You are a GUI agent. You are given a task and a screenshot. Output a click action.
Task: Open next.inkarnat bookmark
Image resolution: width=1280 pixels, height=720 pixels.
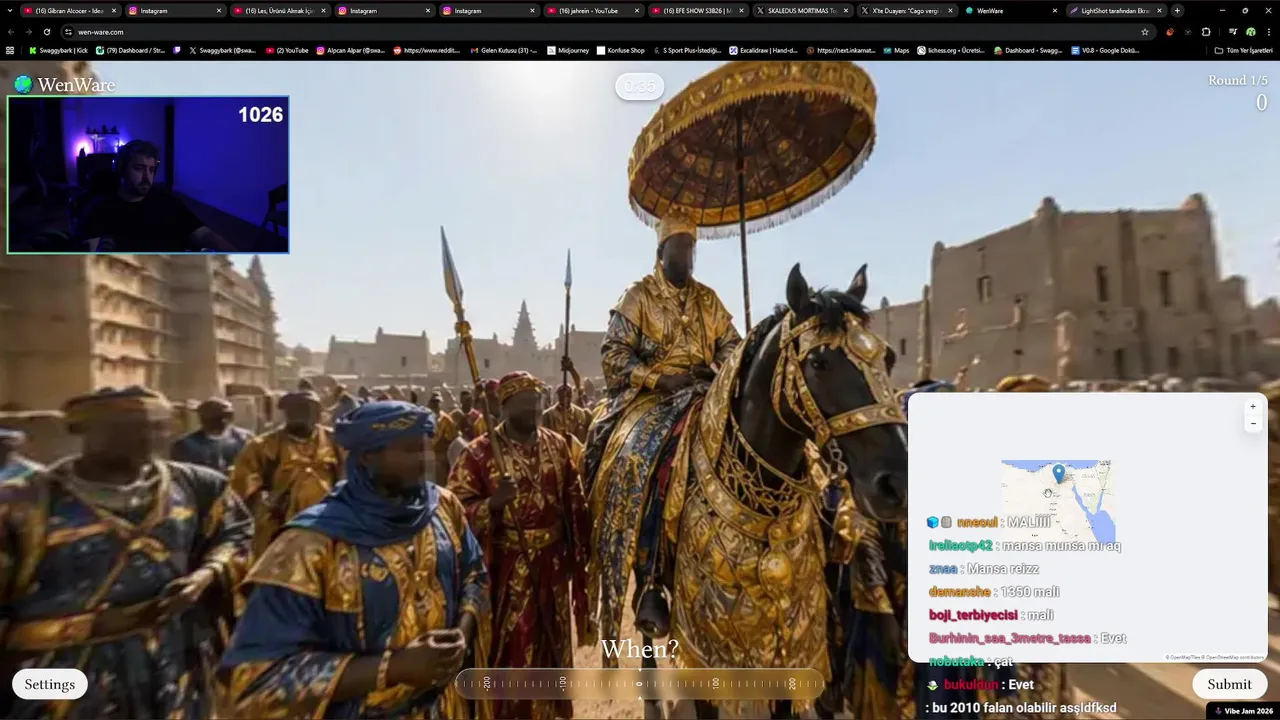pyautogui.click(x=841, y=50)
